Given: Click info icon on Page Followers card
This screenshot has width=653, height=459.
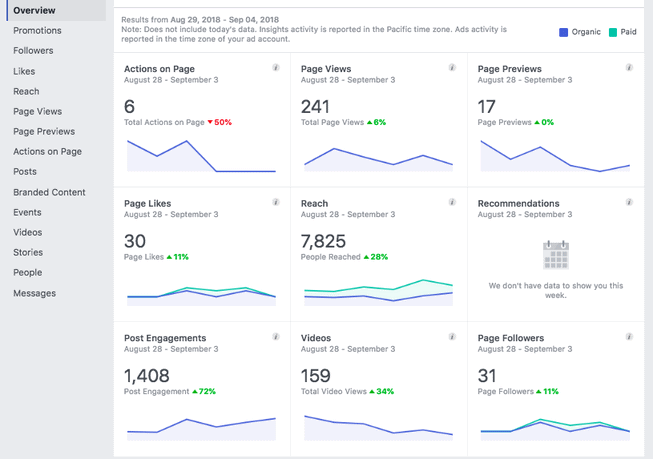Looking at the screenshot, I should [629, 337].
